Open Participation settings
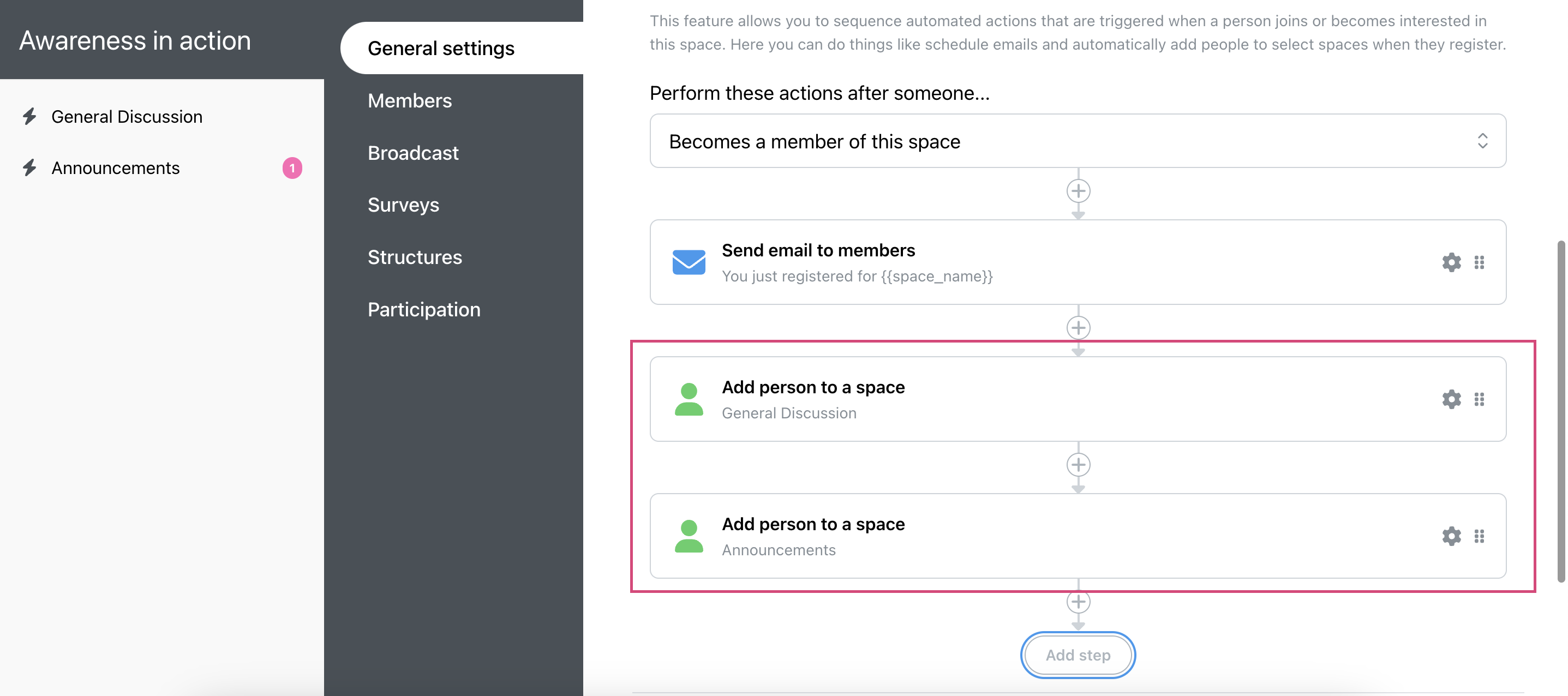Screen dimensions: 1568x696 click(424, 310)
